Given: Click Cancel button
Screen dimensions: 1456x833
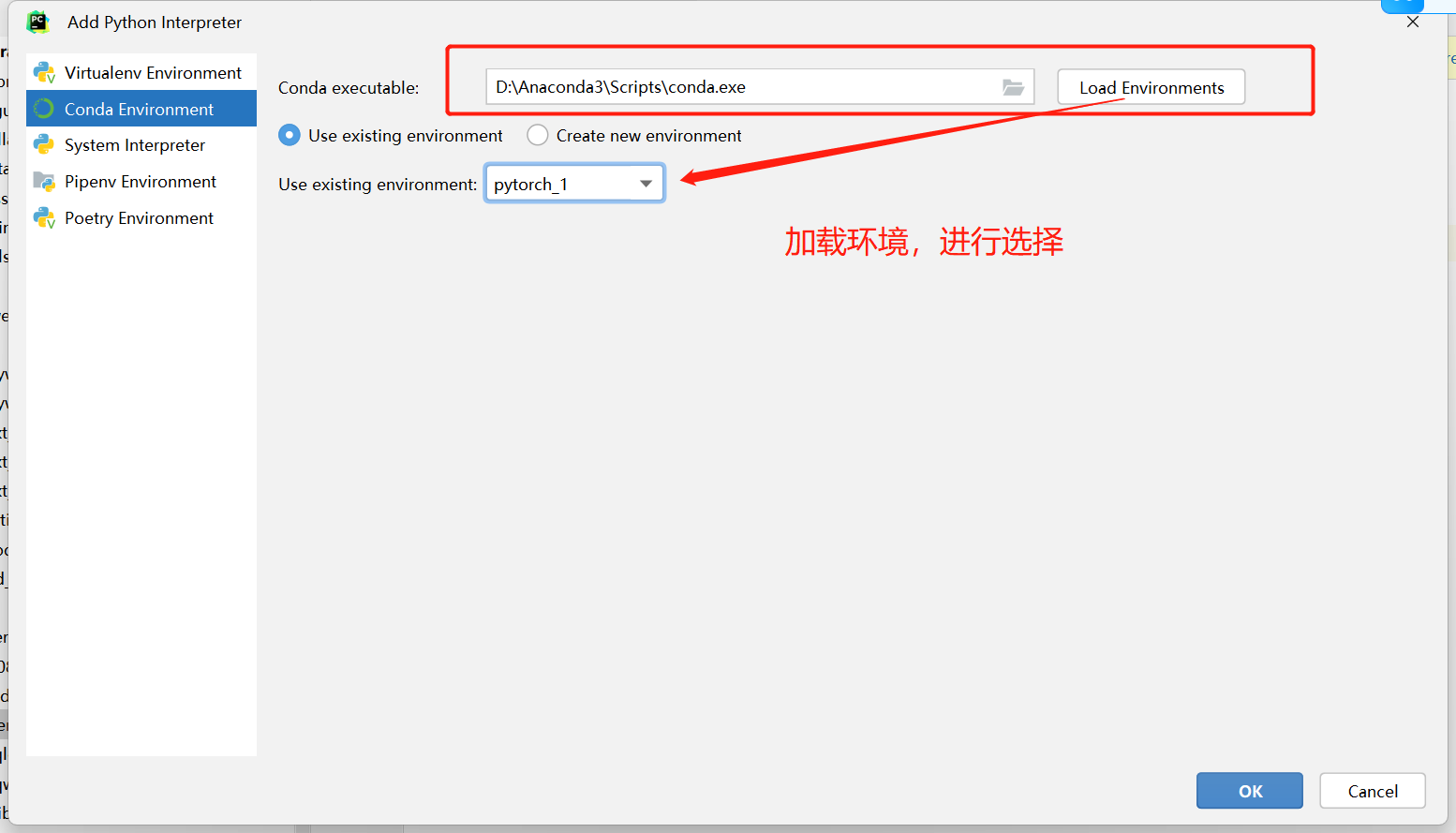Looking at the screenshot, I should pyautogui.click(x=1373, y=791).
